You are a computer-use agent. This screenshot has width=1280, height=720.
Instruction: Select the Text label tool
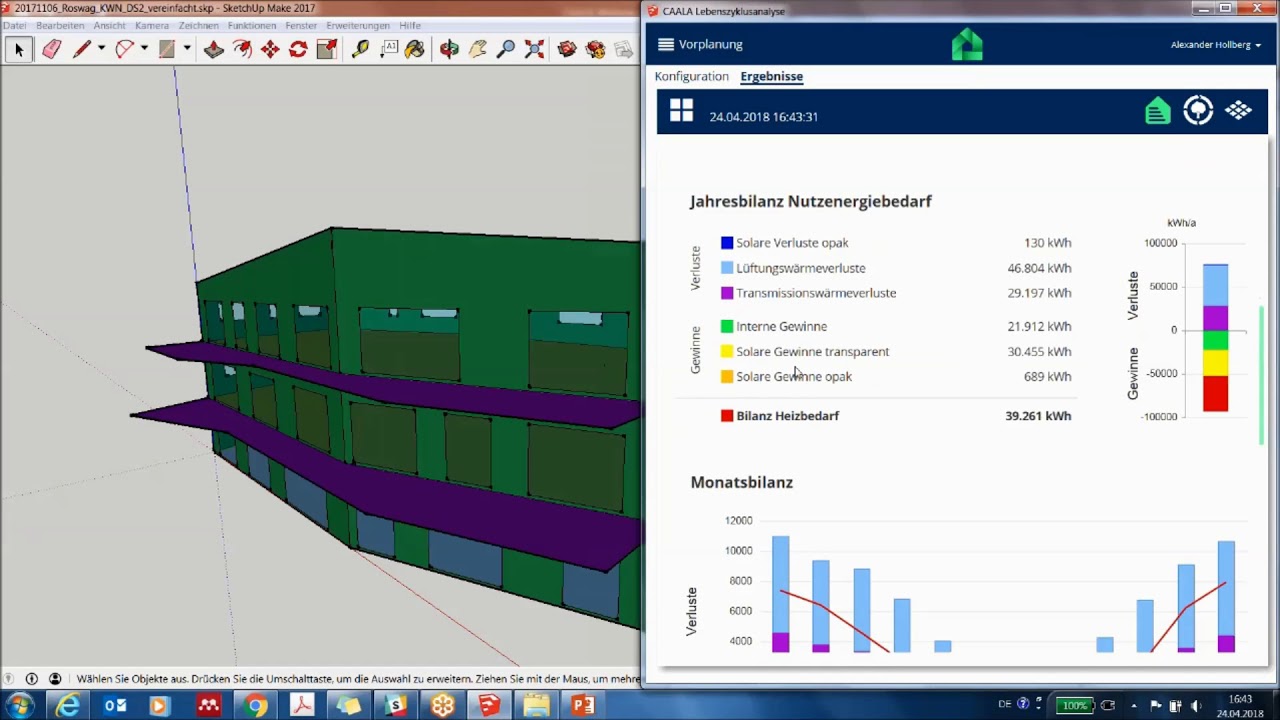click(x=388, y=49)
